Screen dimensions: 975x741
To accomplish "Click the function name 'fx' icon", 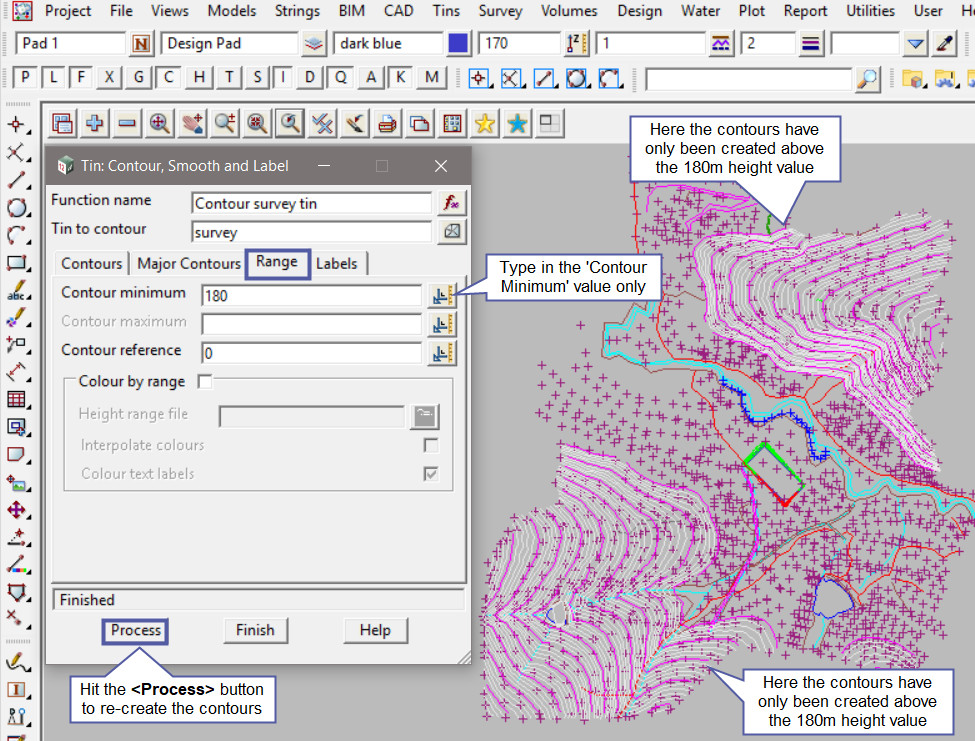I will pyautogui.click(x=450, y=203).
